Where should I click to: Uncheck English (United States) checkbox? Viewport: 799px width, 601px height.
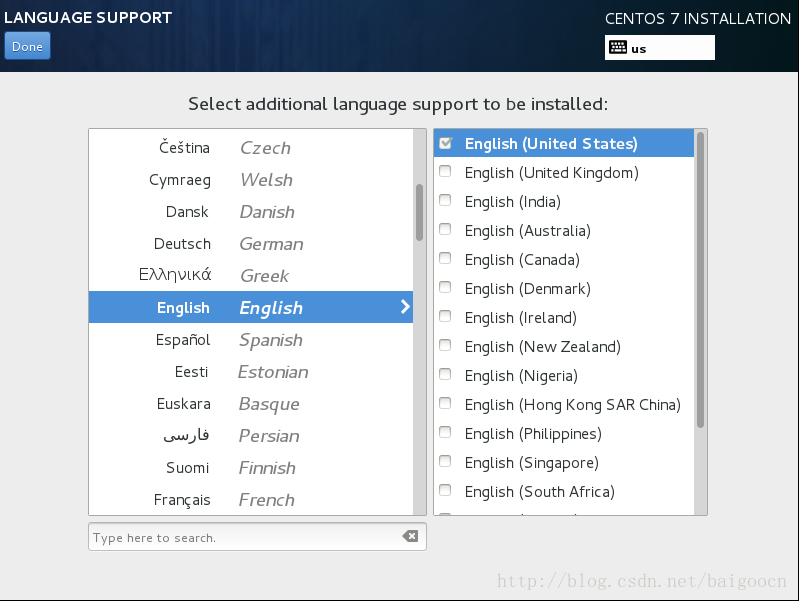pyautogui.click(x=445, y=143)
